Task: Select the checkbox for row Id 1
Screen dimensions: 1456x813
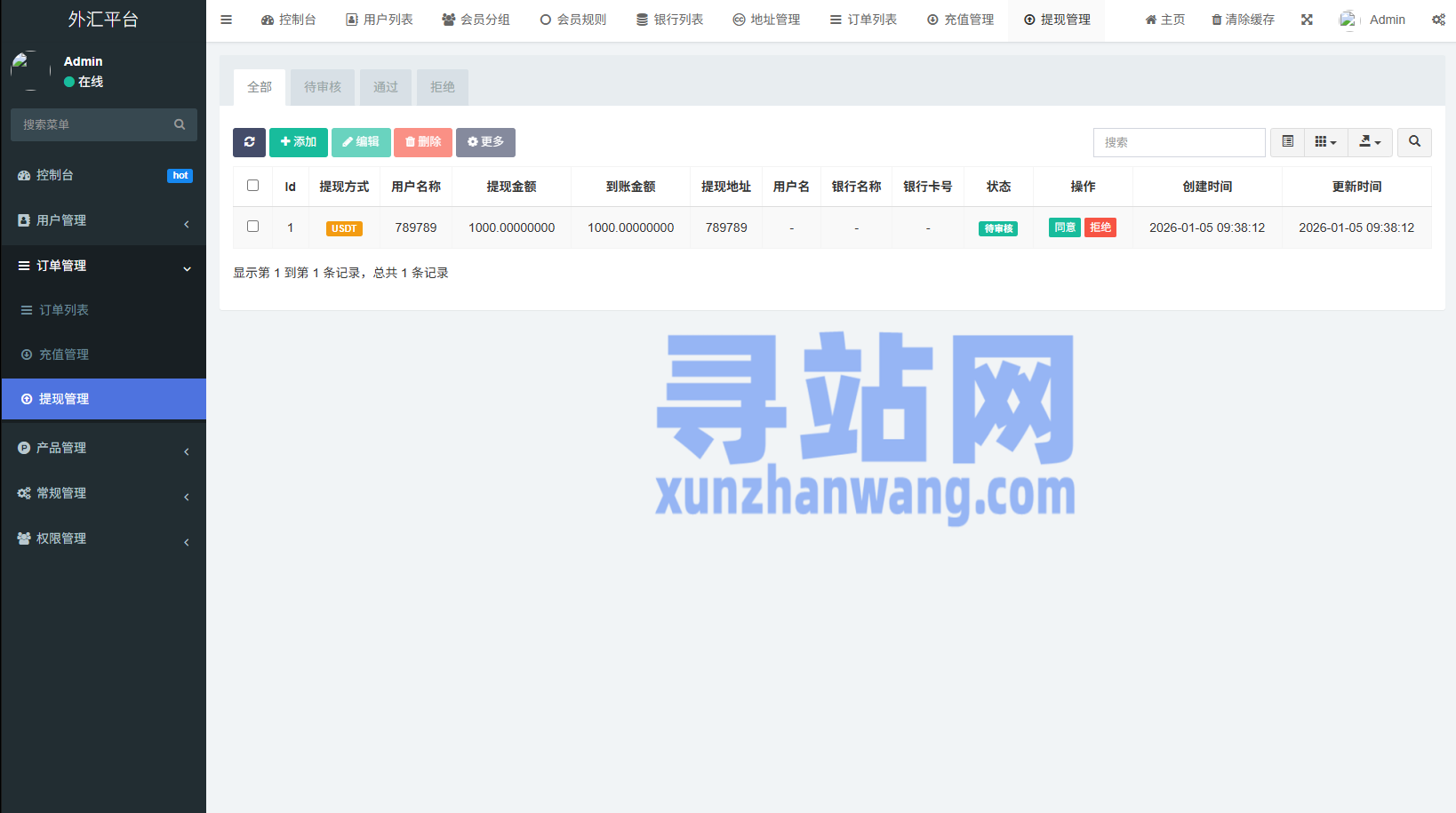Action: [x=253, y=227]
